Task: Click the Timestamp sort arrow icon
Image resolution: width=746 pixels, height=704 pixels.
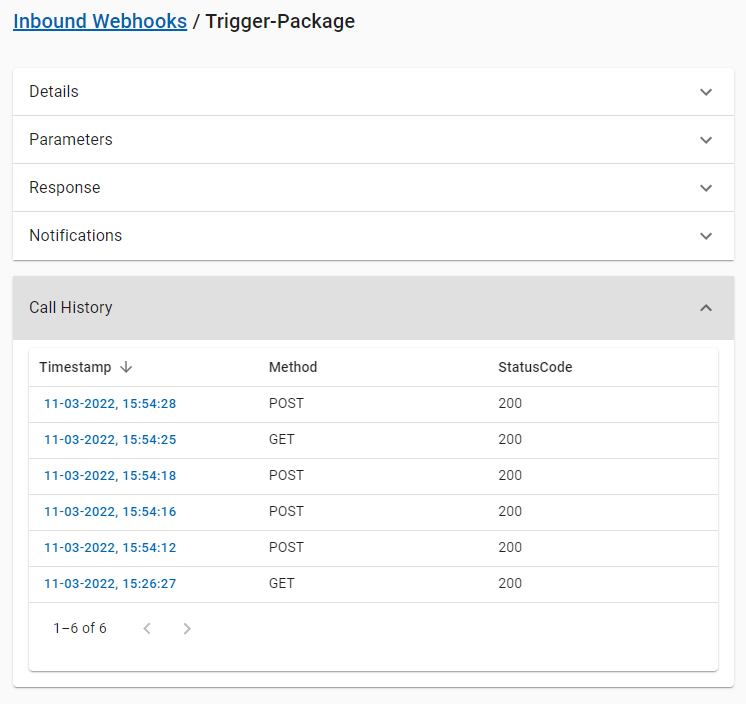Action: click(x=126, y=367)
